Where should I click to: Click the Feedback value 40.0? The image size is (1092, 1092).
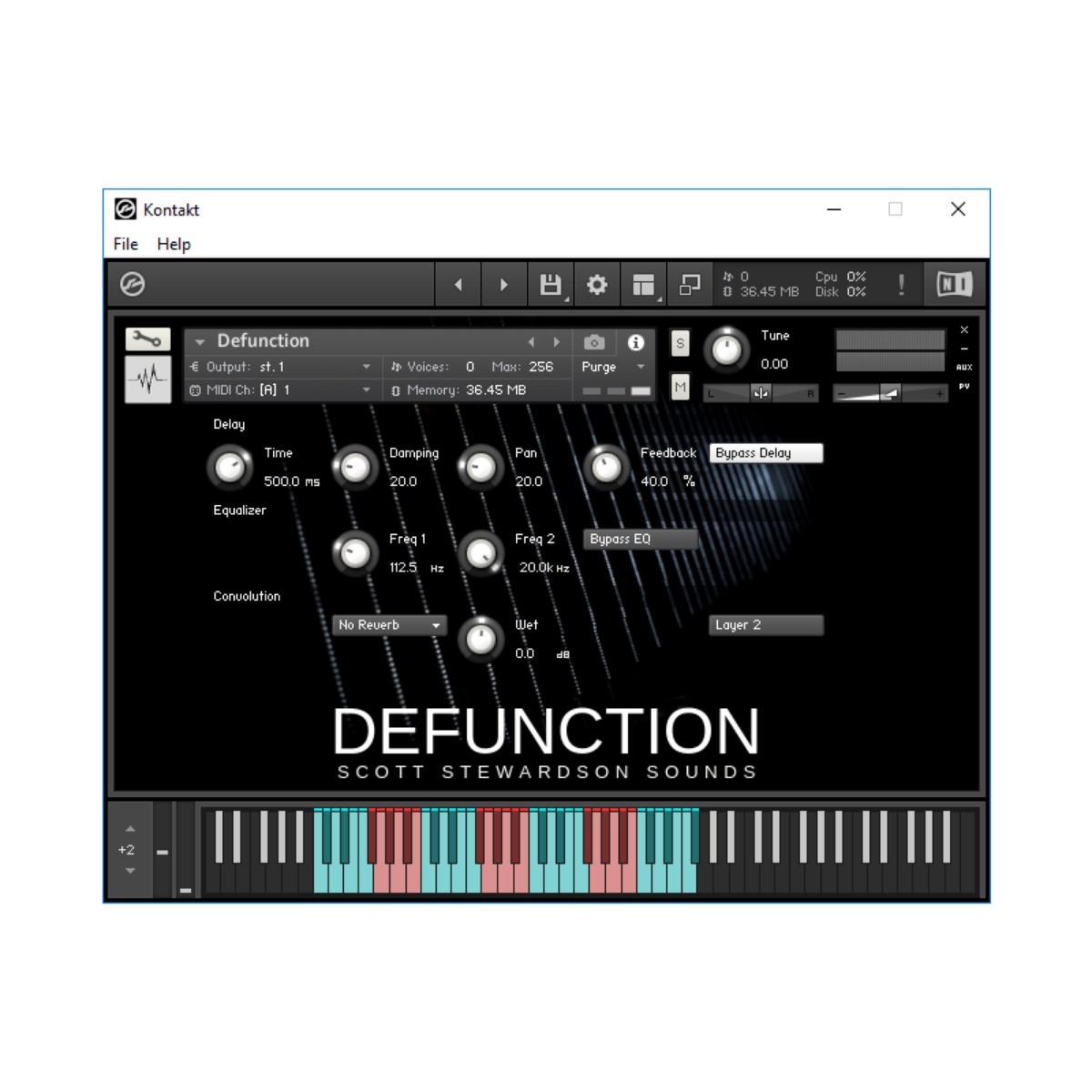coord(654,481)
